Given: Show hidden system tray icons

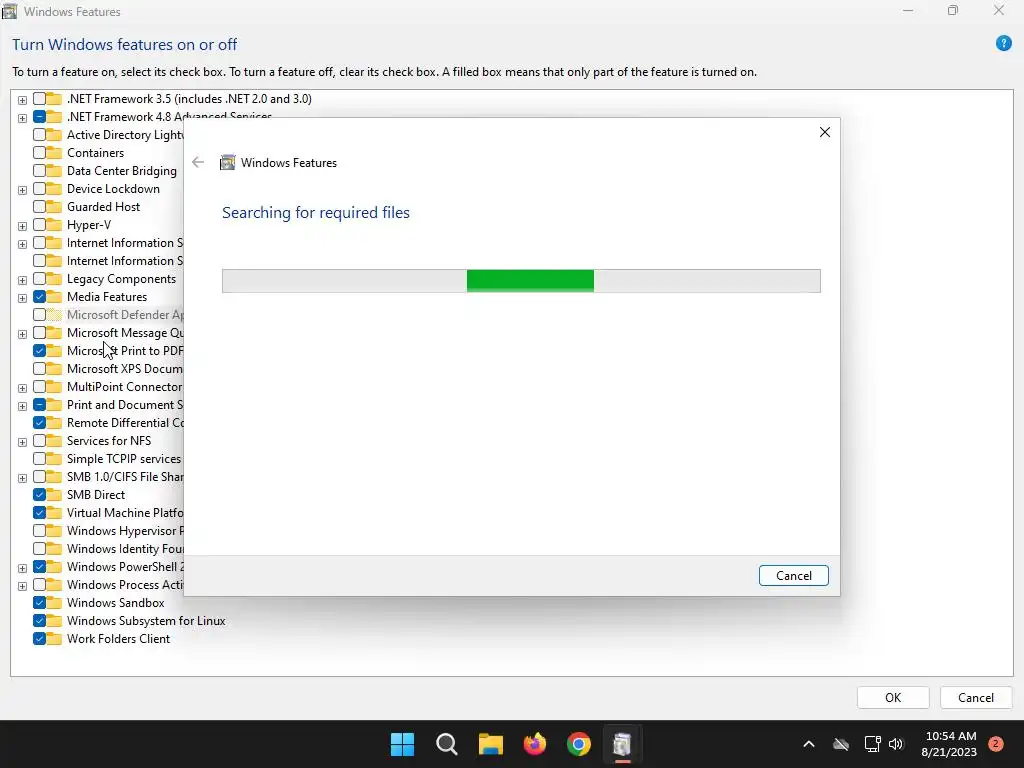Looking at the screenshot, I should tap(808, 744).
